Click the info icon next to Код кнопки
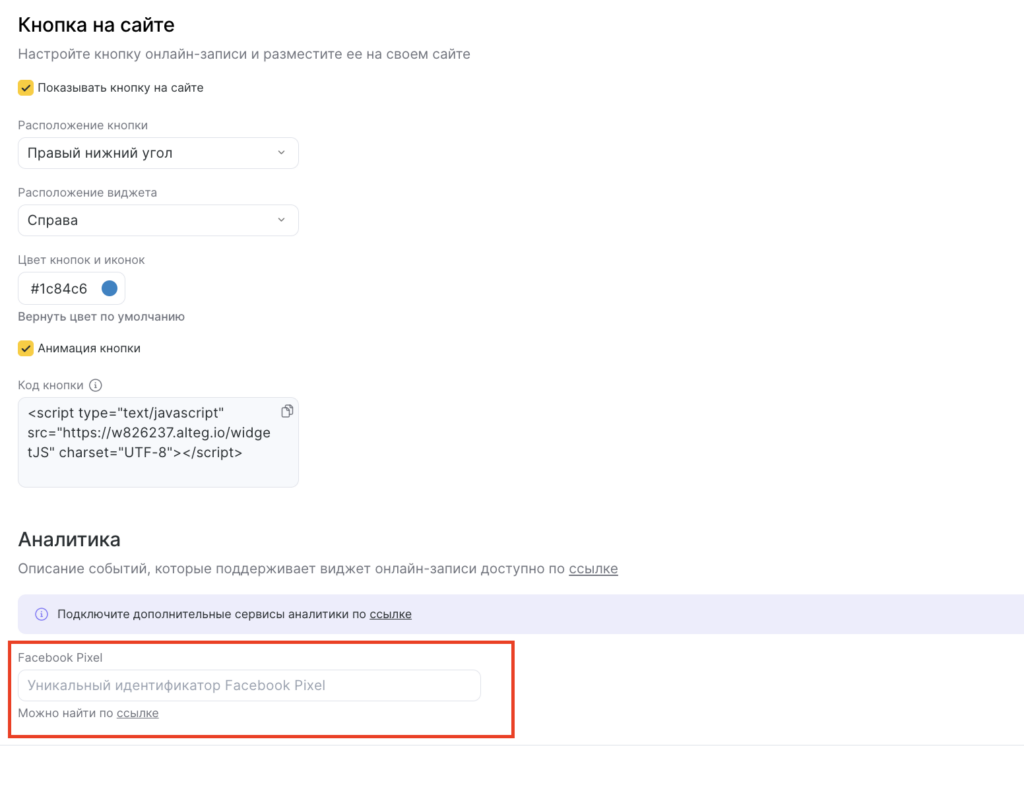The width and height of the screenshot is (1024, 793). click(x=95, y=385)
